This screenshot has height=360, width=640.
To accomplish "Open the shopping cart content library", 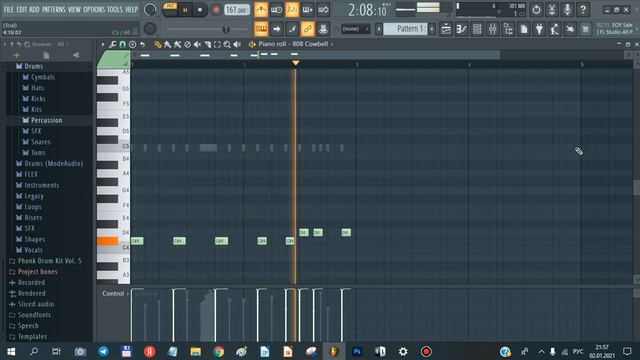I will 585,29.
